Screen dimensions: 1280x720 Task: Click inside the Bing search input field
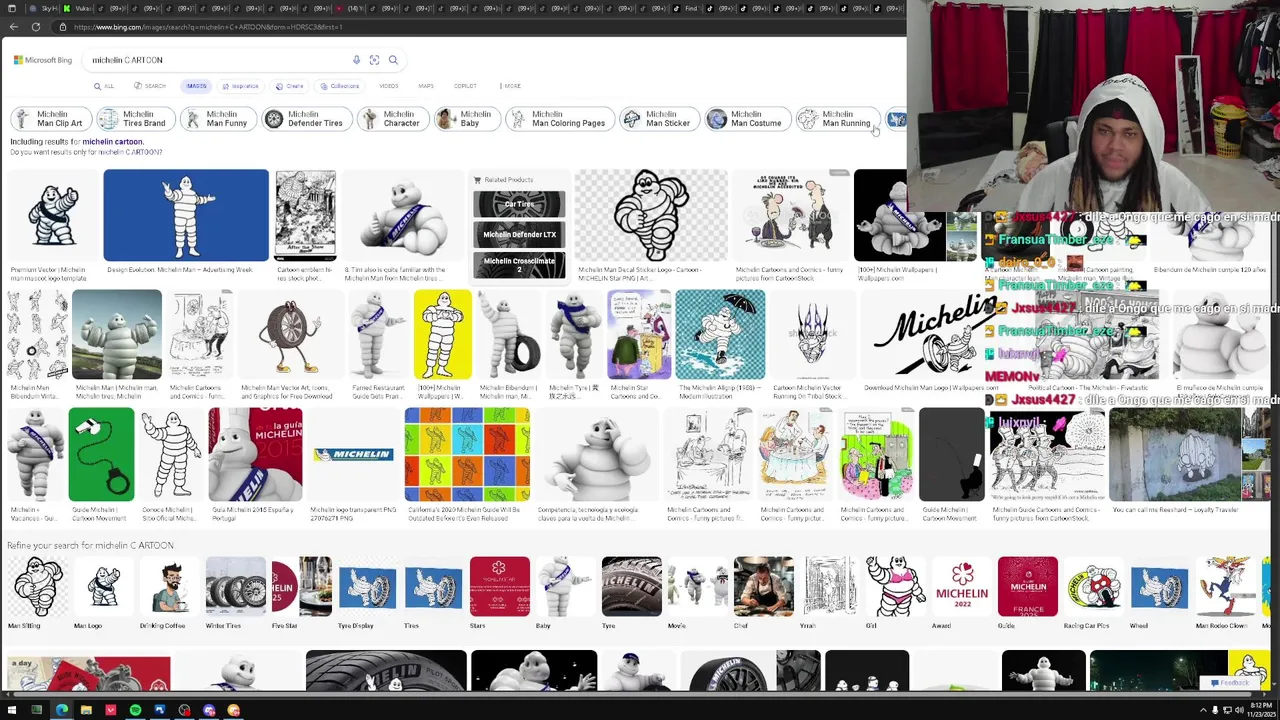[218, 60]
